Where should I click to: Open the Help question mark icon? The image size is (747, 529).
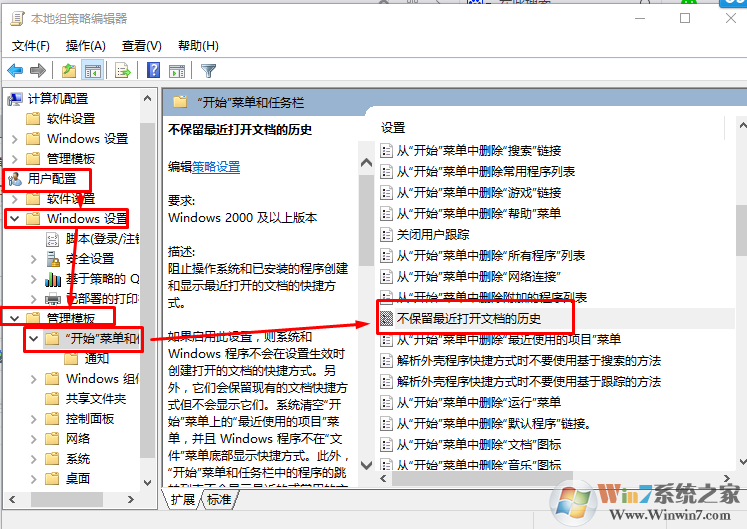click(x=153, y=71)
